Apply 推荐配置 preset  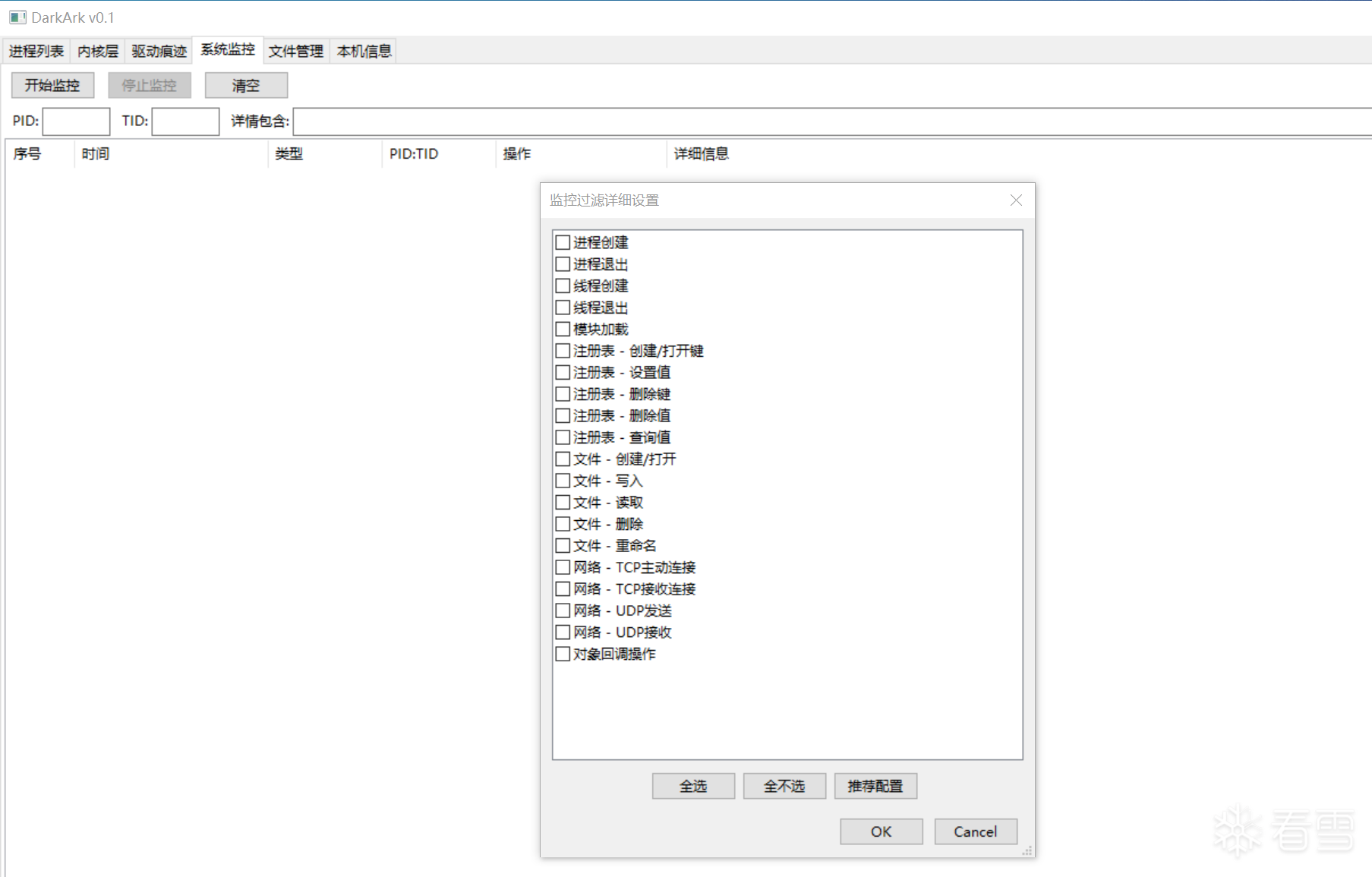pos(875,786)
